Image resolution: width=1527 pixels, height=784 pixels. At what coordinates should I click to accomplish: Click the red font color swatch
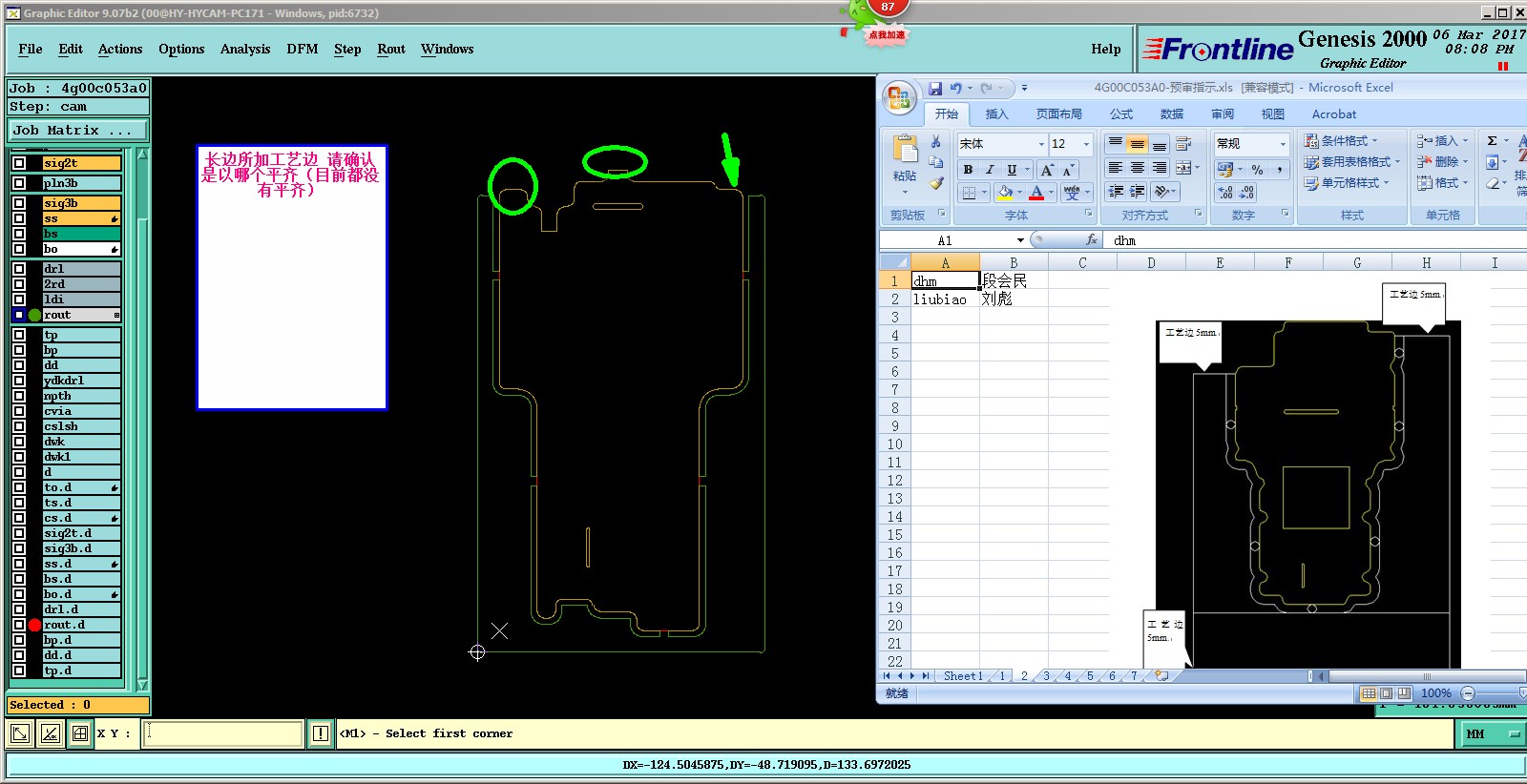(x=1036, y=193)
